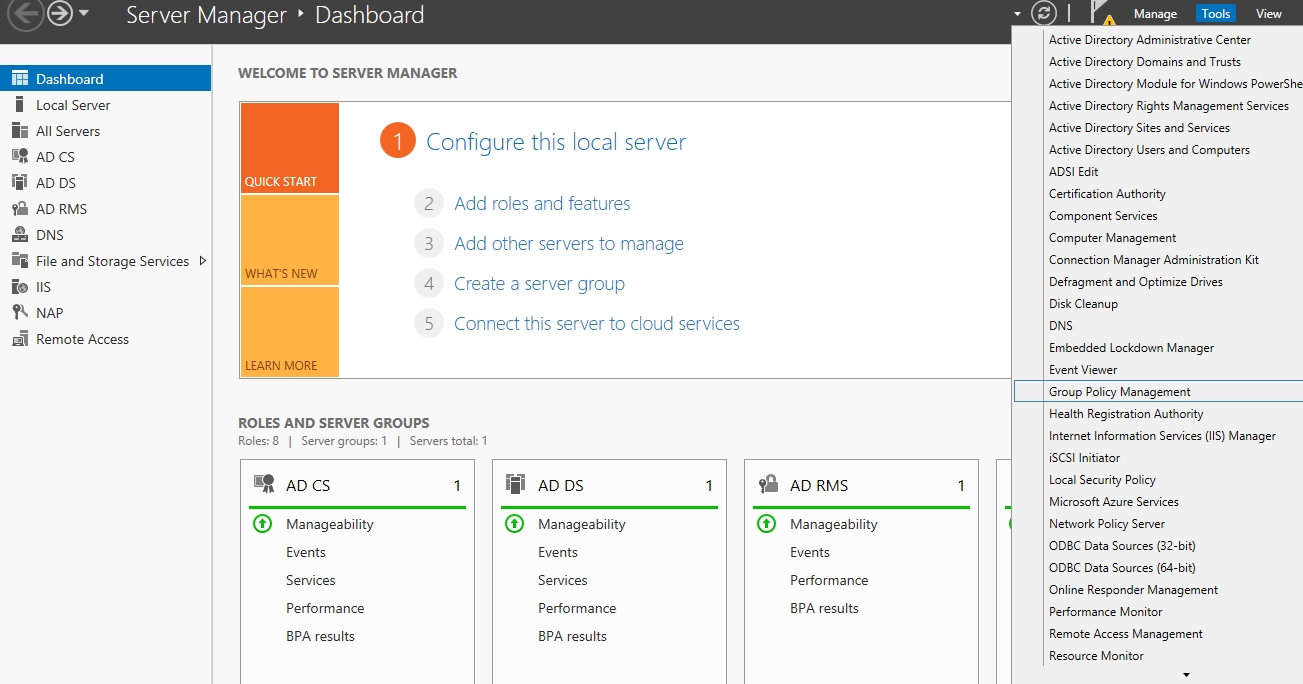
Task: Click AD DS green manageability status icon
Action: coord(515,523)
